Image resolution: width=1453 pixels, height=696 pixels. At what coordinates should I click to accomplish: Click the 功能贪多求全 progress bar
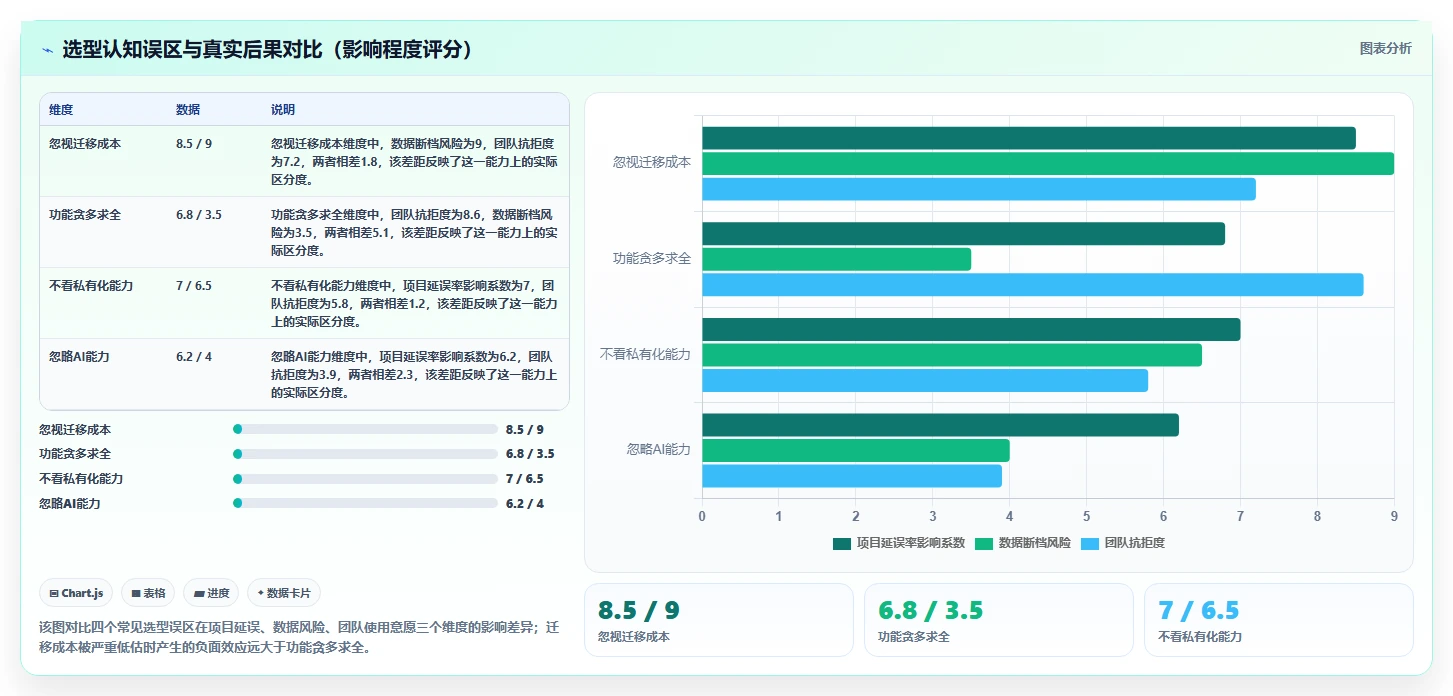coord(365,454)
